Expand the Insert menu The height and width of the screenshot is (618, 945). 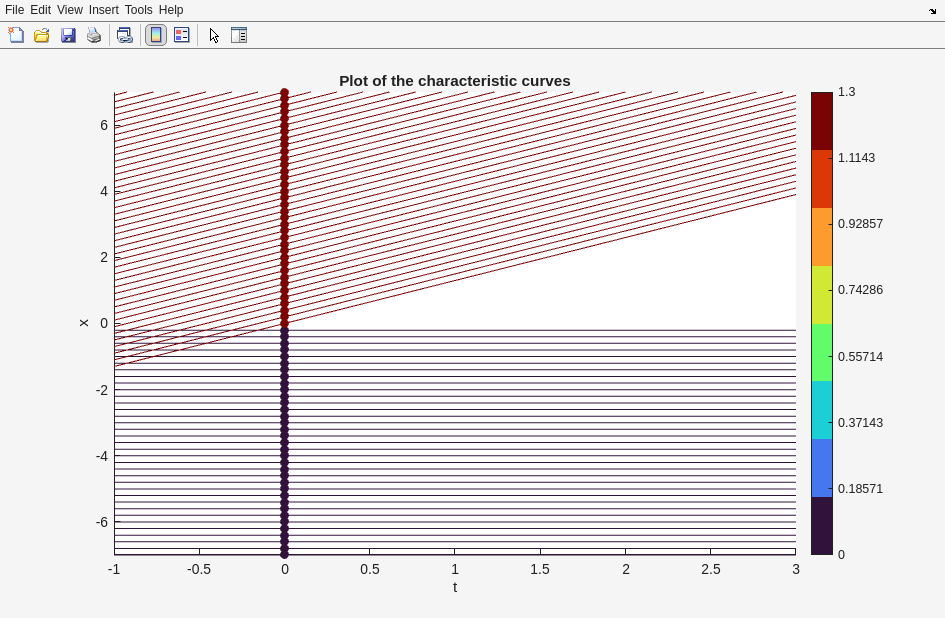[x=103, y=10]
